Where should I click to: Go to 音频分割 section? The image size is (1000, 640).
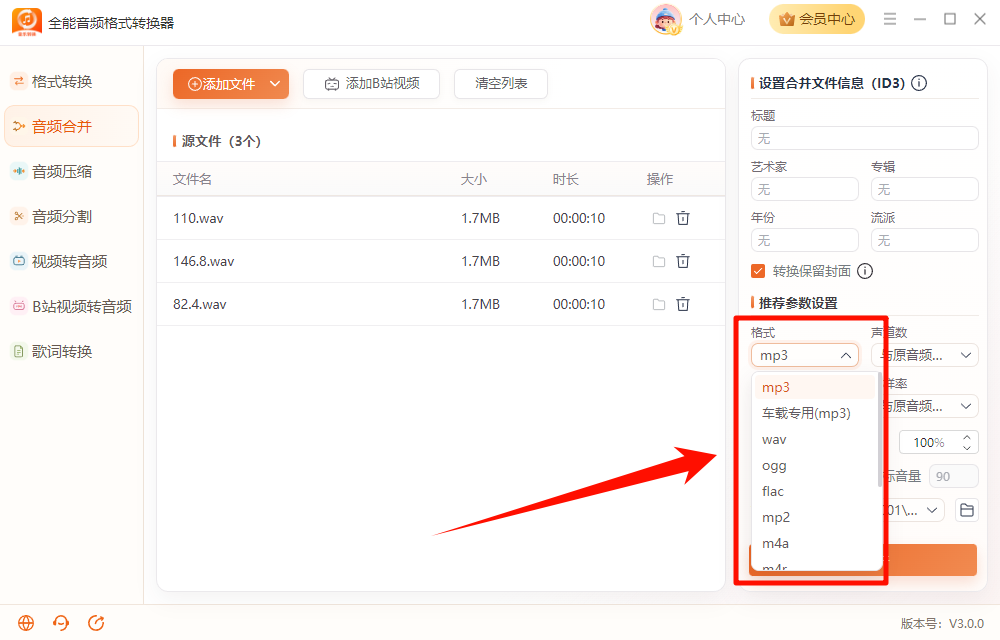click(71, 217)
